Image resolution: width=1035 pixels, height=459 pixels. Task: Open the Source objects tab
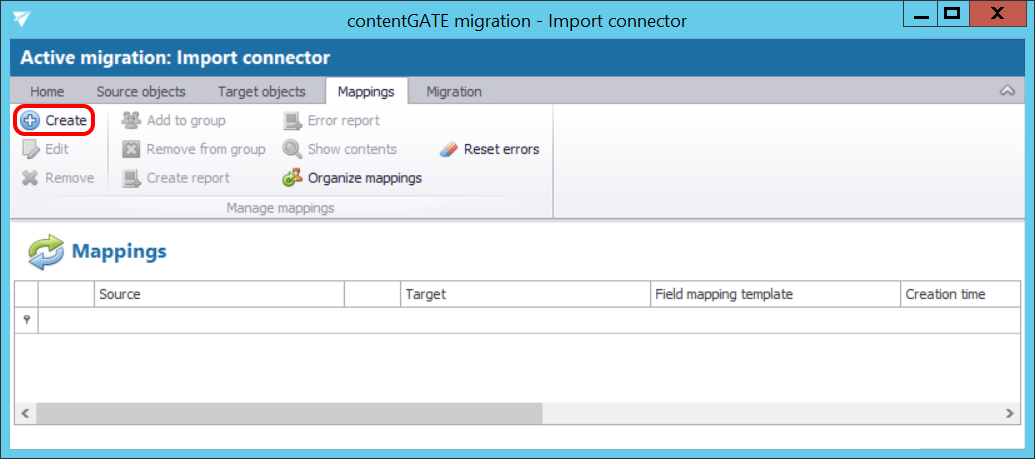pos(141,91)
